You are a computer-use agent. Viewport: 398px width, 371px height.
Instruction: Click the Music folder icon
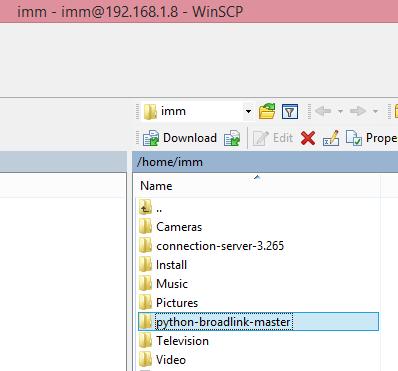(x=145, y=284)
